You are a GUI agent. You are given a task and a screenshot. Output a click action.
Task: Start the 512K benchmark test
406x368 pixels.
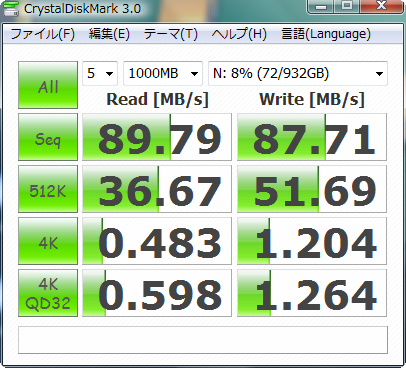click(x=48, y=189)
